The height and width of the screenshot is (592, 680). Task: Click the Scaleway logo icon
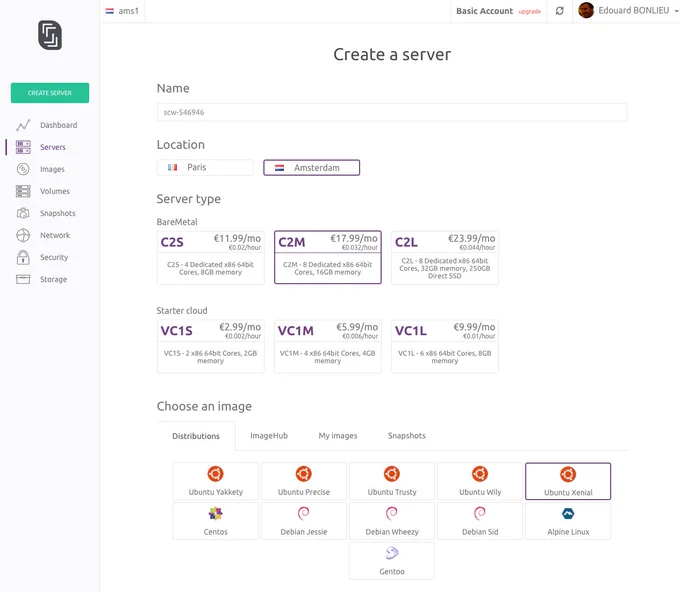[50, 35]
